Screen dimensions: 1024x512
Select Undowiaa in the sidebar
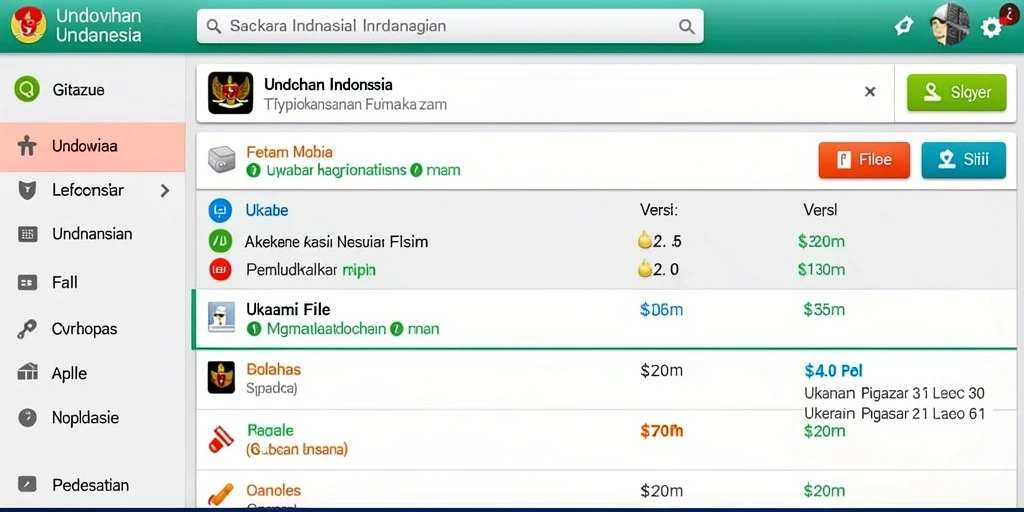[x=93, y=146]
